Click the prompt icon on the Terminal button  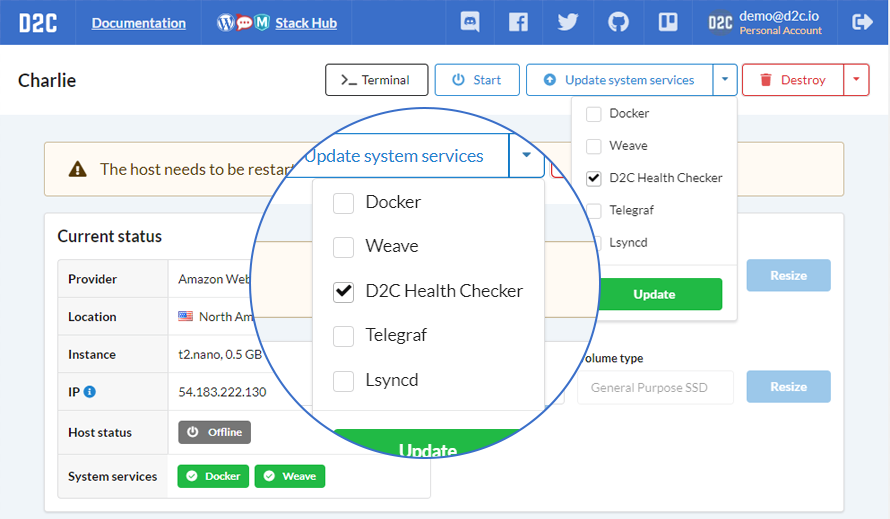[349, 80]
